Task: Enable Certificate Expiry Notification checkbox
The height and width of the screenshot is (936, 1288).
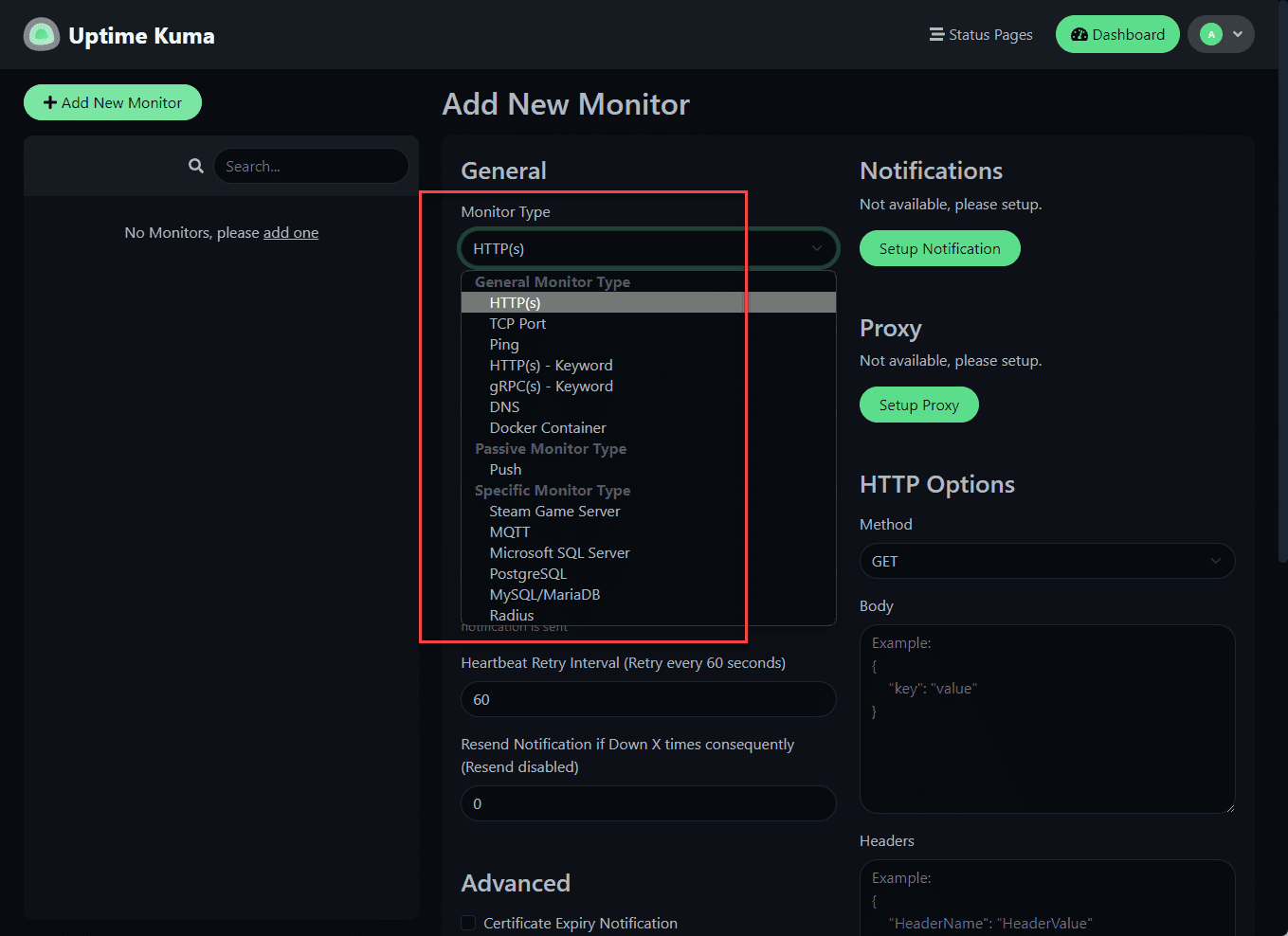Action: click(x=468, y=923)
